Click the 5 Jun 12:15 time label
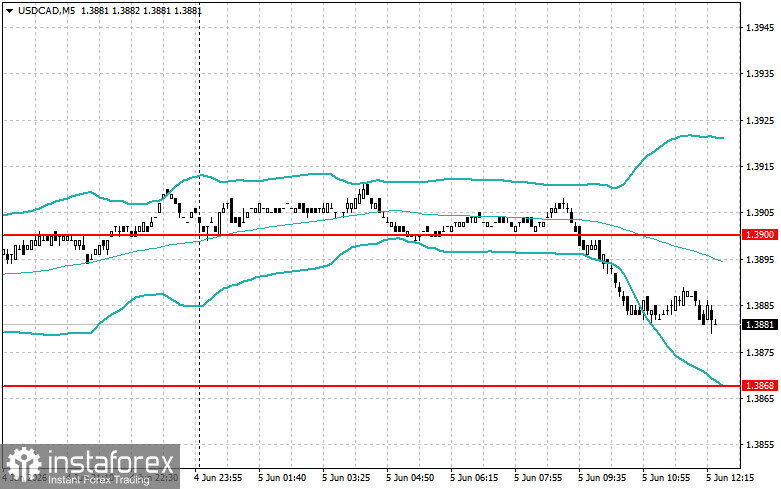 730,478
